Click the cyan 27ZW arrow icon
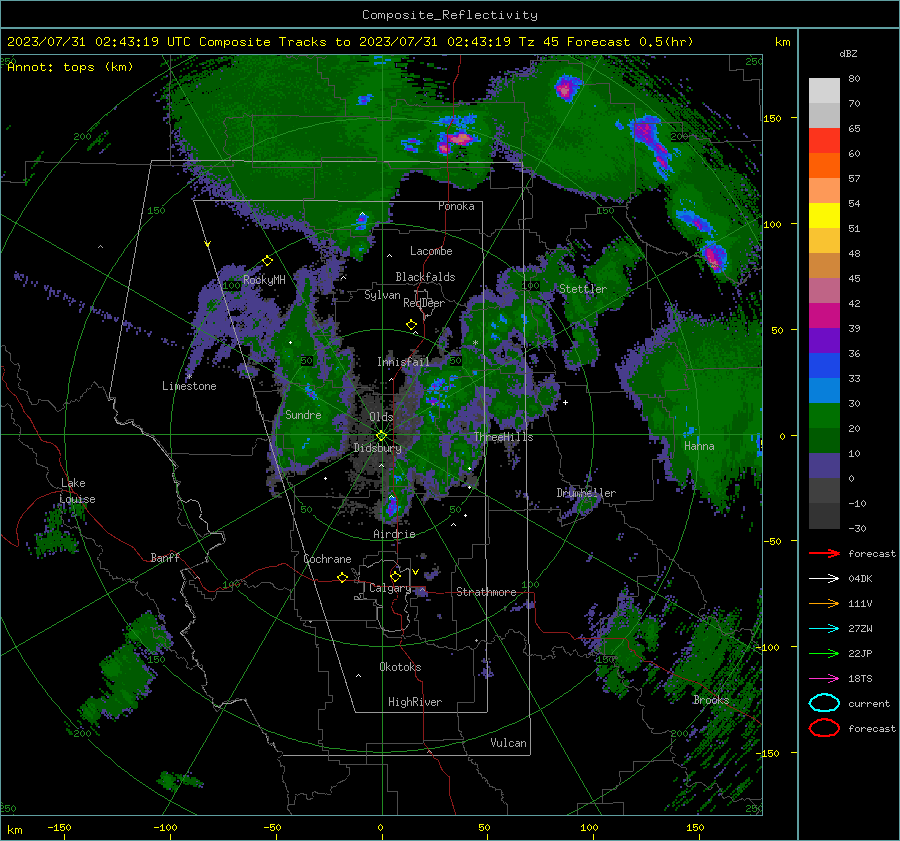Screen dimensions: 900x841 824,629
